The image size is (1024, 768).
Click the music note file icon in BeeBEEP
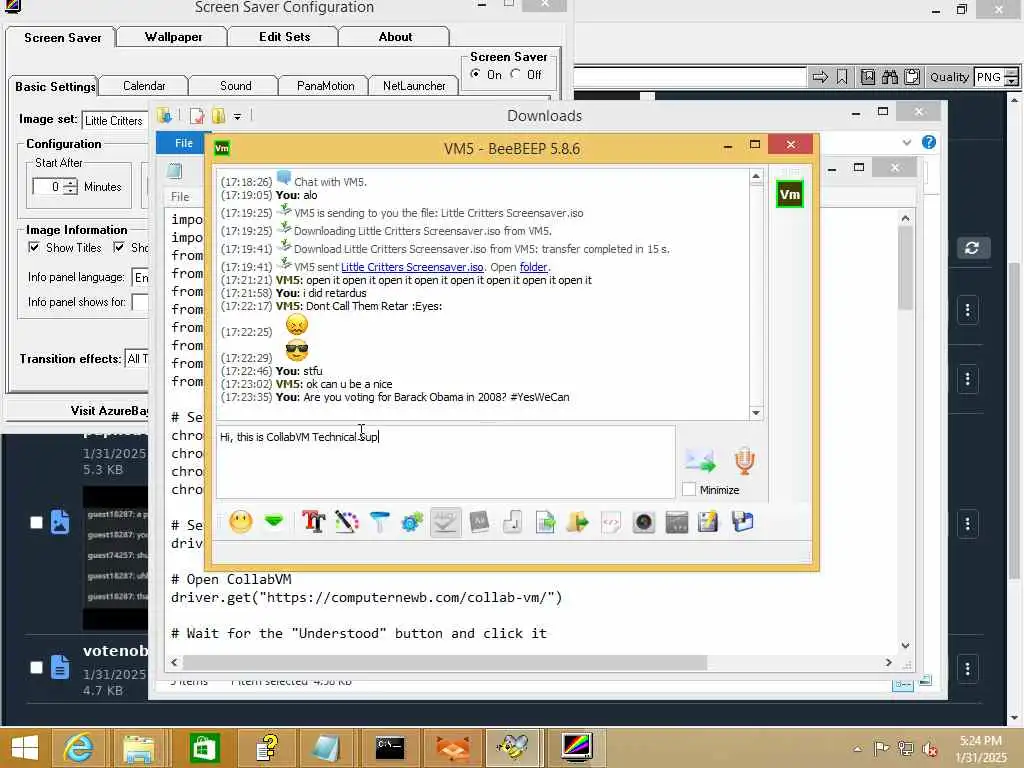(x=513, y=522)
